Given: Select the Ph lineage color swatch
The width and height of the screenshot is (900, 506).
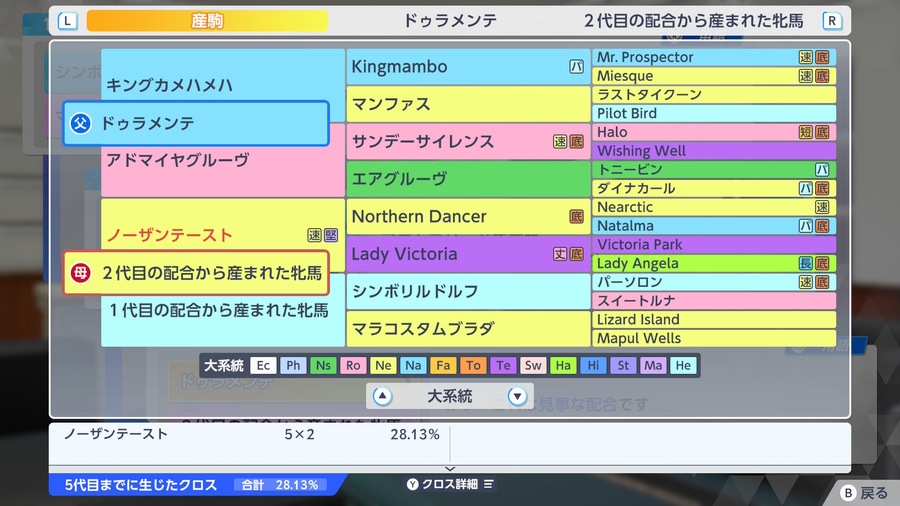Looking at the screenshot, I should (x=293, y=365).
